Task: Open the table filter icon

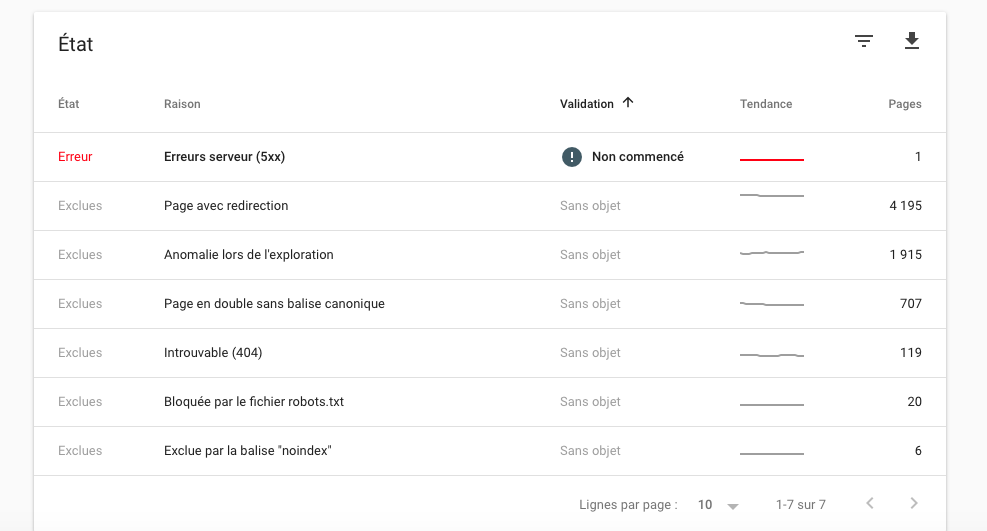Action: point(864,42)
